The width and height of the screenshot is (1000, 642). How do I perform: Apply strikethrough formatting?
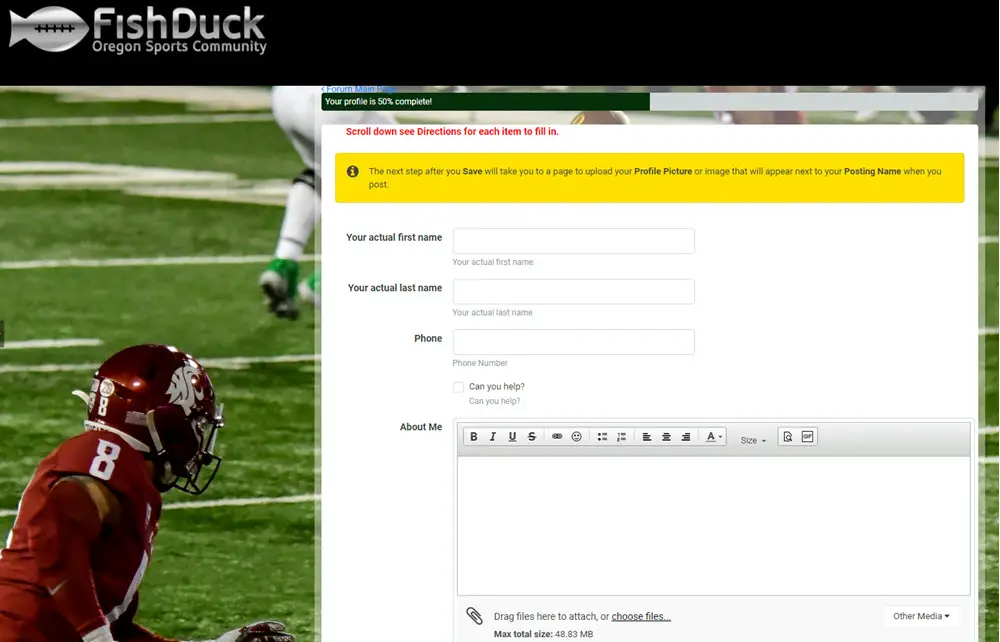click(x=532, y=436)
